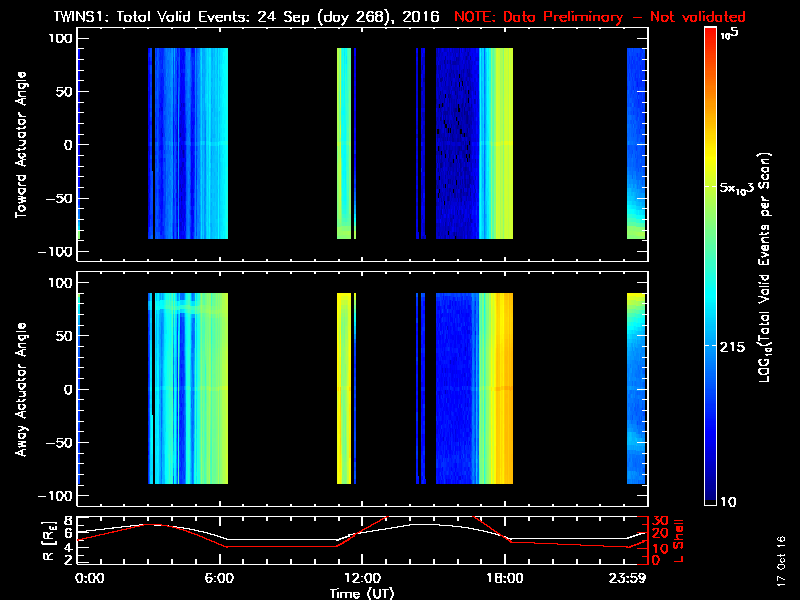Click the Time (UT) axis label
Screen dimensions: 800x600
pyautogui.click(x=362, y=592)
